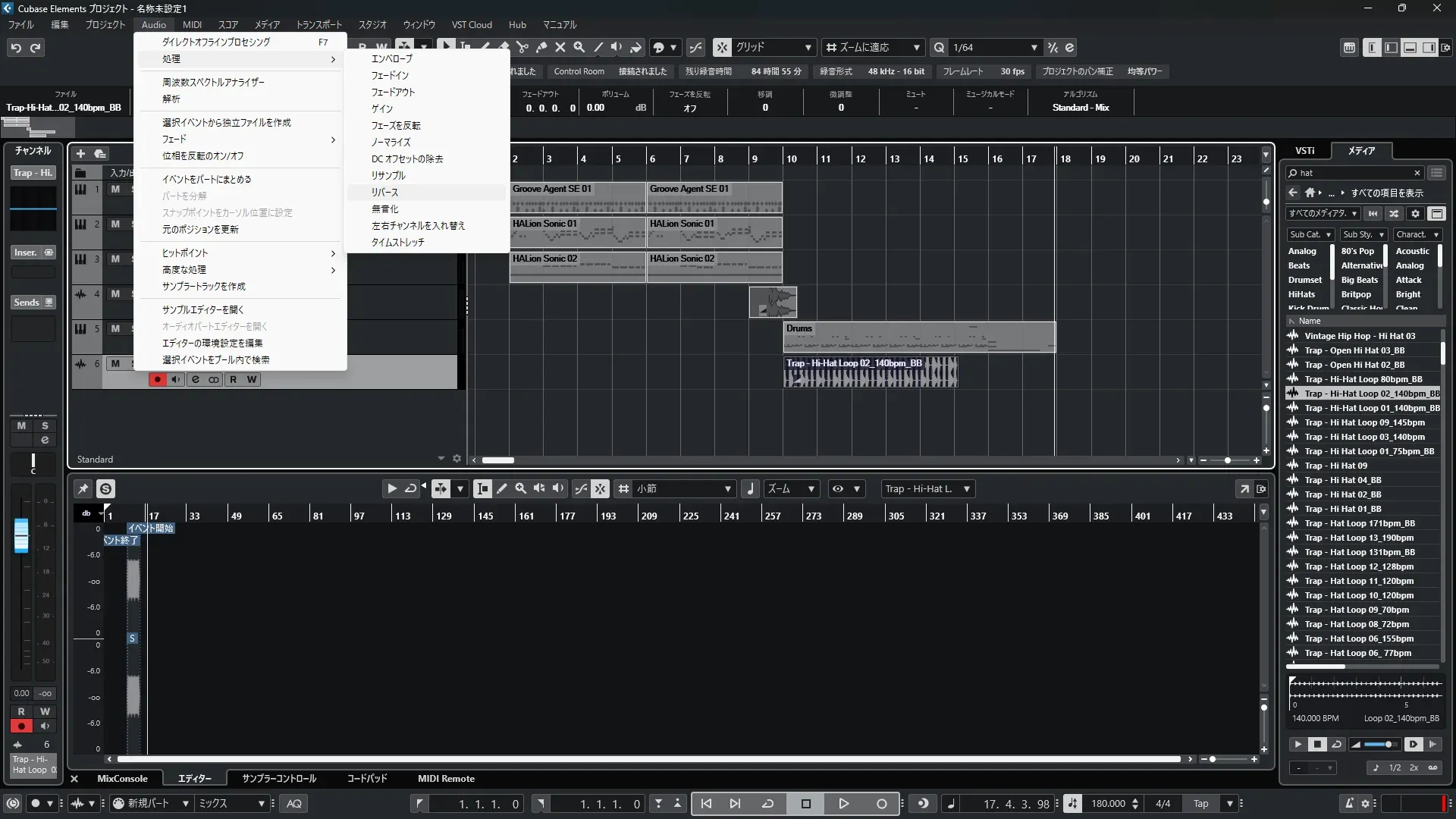This screenshot has height=819, width=1456.
Task: Open the Sub Cat. filter dropdown
Action: (1310, 234)
